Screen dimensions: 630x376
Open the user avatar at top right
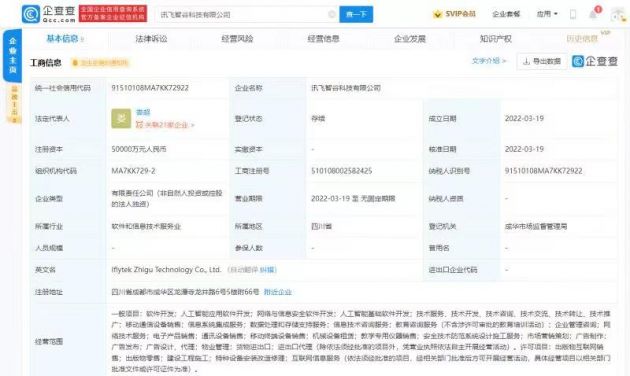[618, 14]
